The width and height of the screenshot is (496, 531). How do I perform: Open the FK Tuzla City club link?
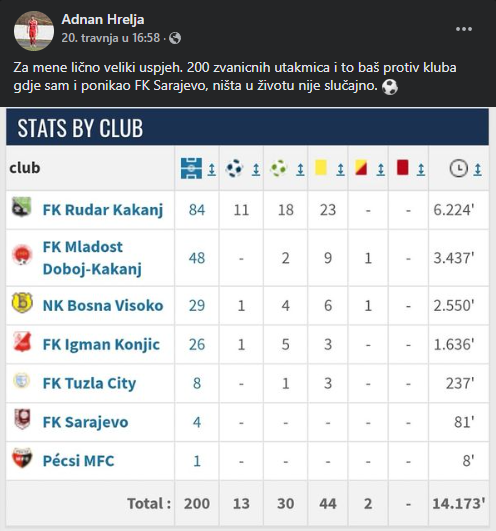[89, 383]
